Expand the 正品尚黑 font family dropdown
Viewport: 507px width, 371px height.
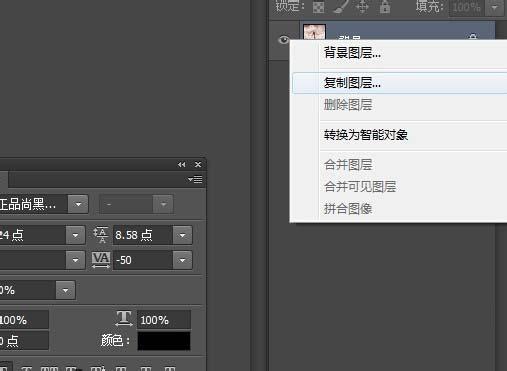78,204
